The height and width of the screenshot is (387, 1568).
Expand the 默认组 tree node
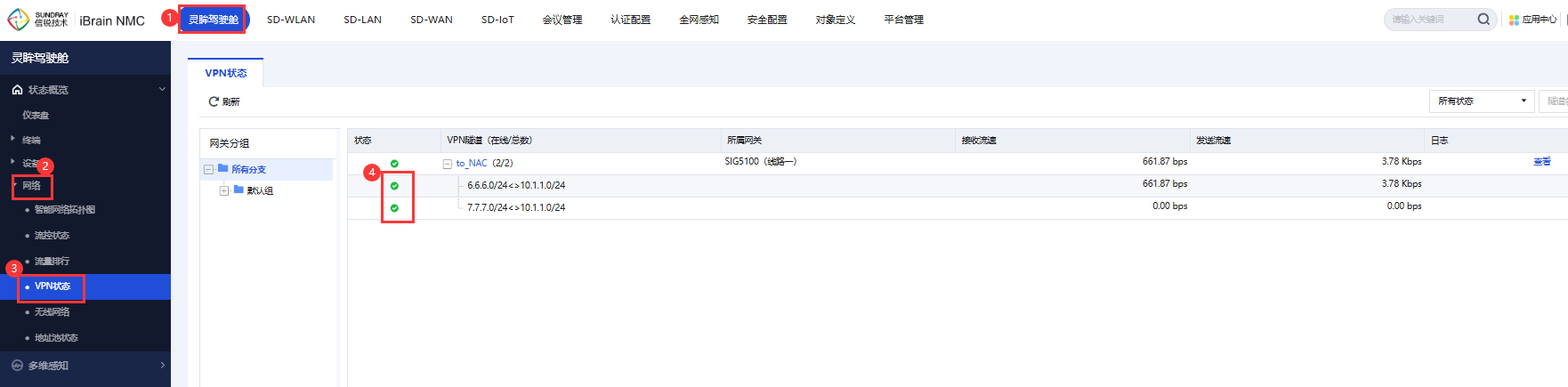click(x=224, y=191)
